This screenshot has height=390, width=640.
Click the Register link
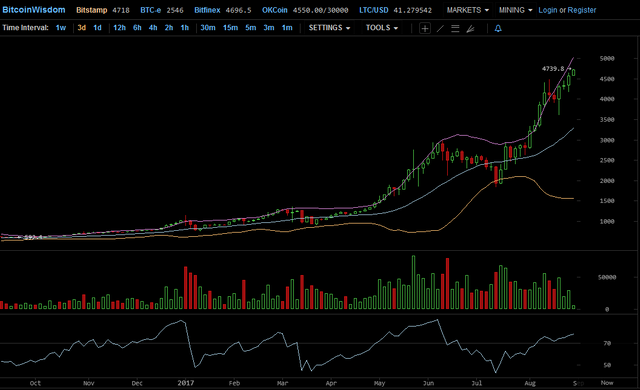(x=582, y=10)
